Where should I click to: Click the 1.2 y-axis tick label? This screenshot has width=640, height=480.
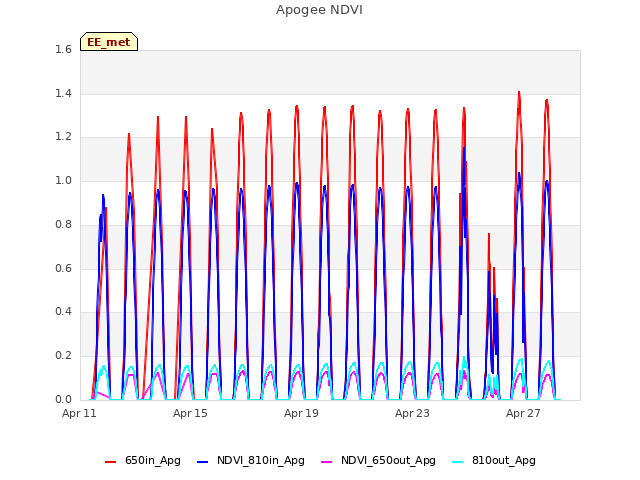(63, 137)
